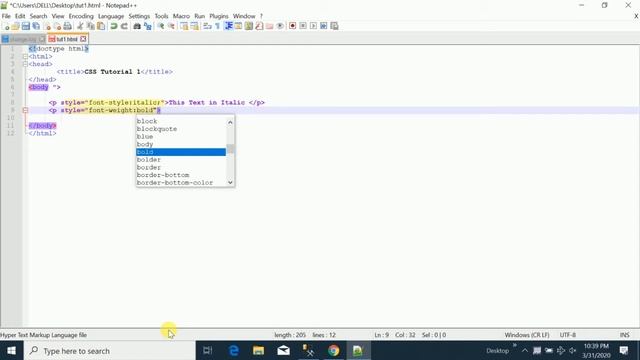Click the Open file toolbar icon
This screenshot has height=360, width=640.
click(16, 26)
